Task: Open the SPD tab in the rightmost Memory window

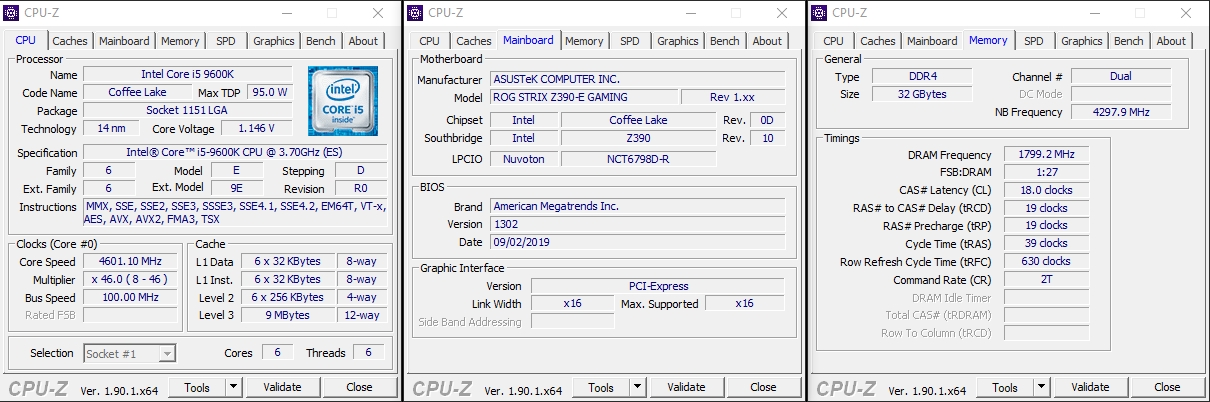Action: tap(1033, 41)
